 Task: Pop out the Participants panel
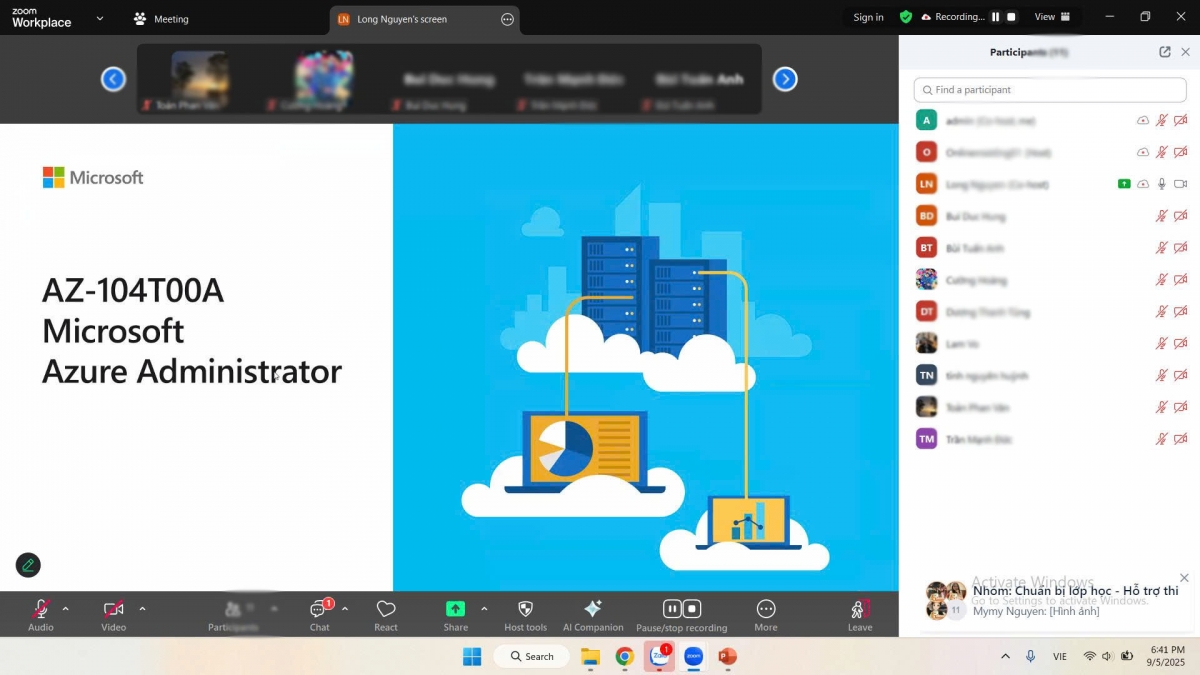click(x=1165, y=52)
